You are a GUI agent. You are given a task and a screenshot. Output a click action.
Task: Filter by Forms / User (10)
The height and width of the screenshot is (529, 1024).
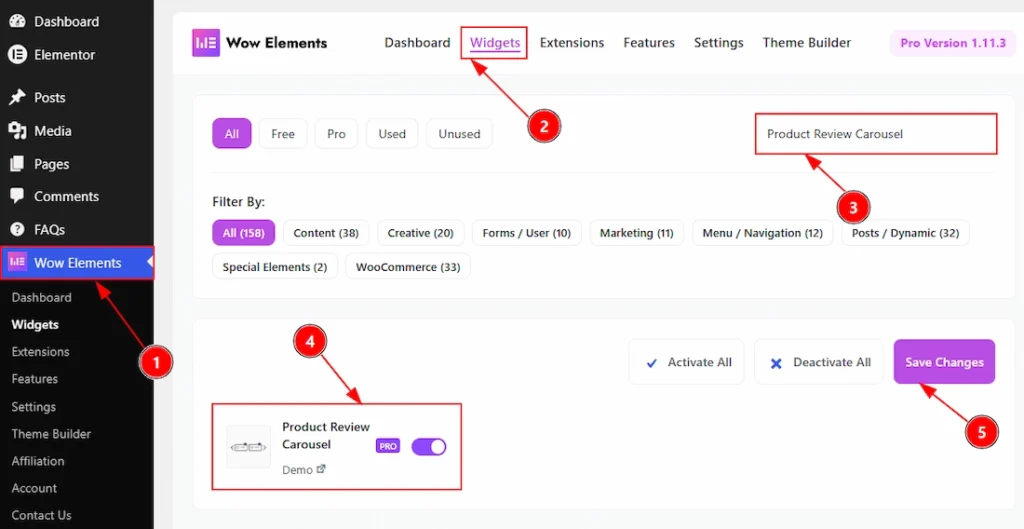point(526,232)
